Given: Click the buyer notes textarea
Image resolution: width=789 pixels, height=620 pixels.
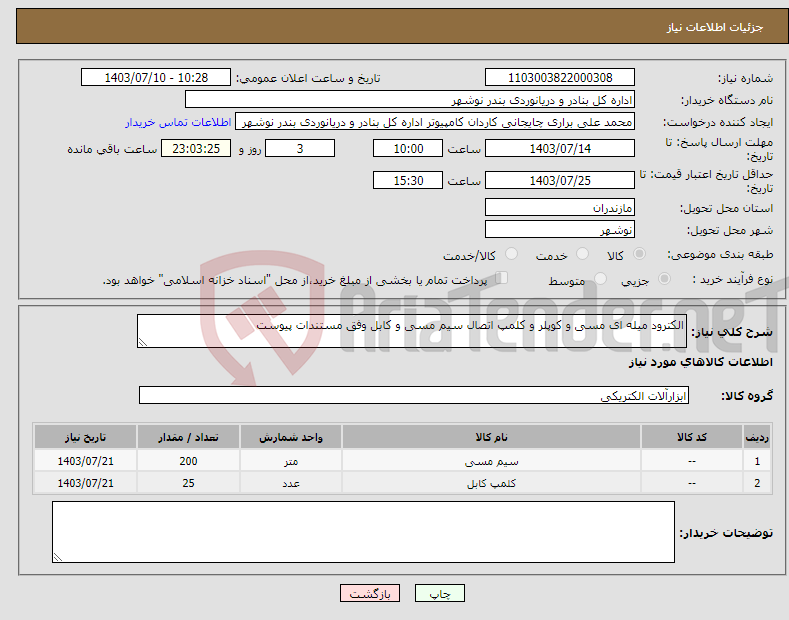Looking at the screenshot, I should [x=363, y=532].
